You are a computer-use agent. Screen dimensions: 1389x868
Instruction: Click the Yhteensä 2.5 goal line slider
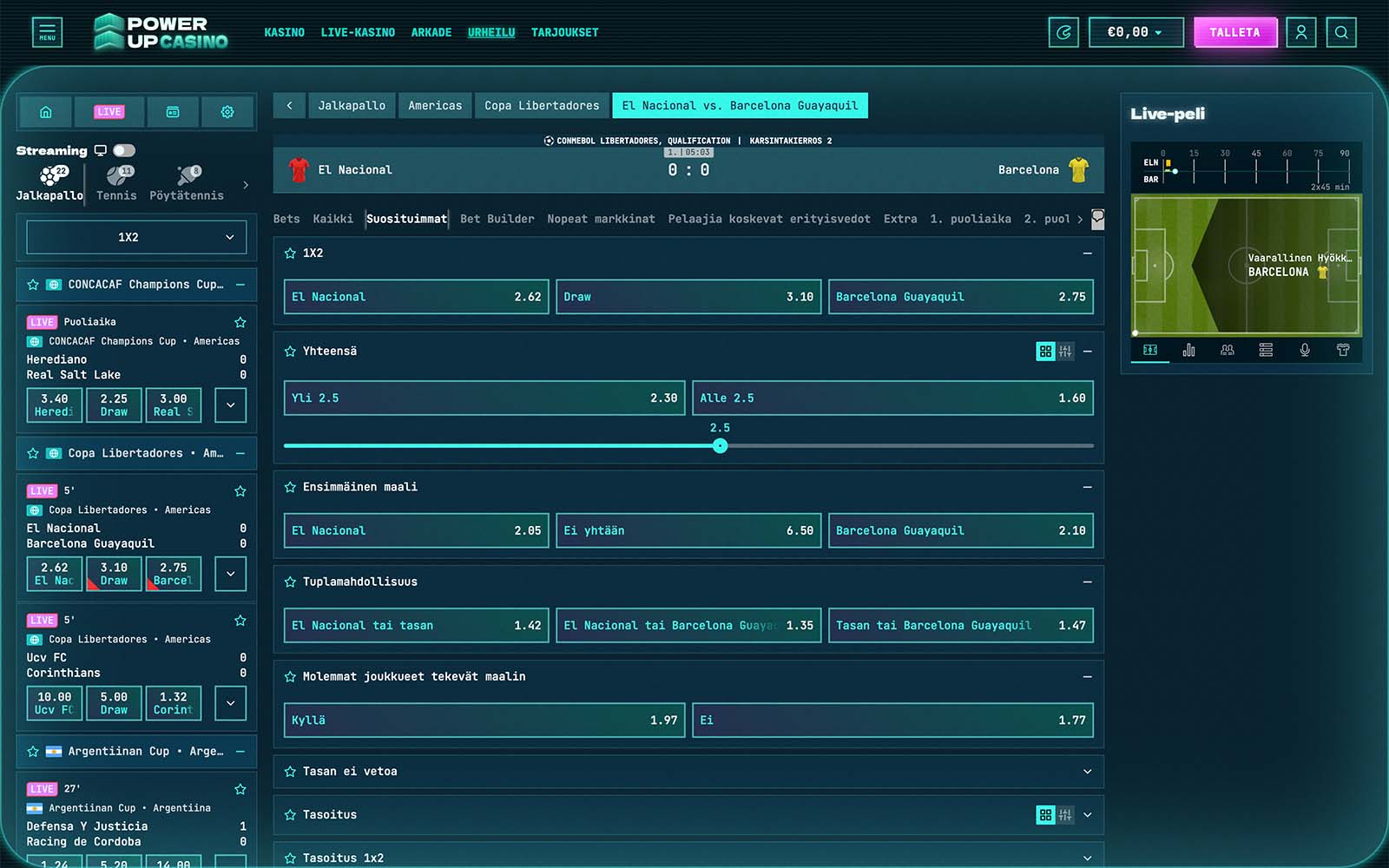[x=720, y=446]
